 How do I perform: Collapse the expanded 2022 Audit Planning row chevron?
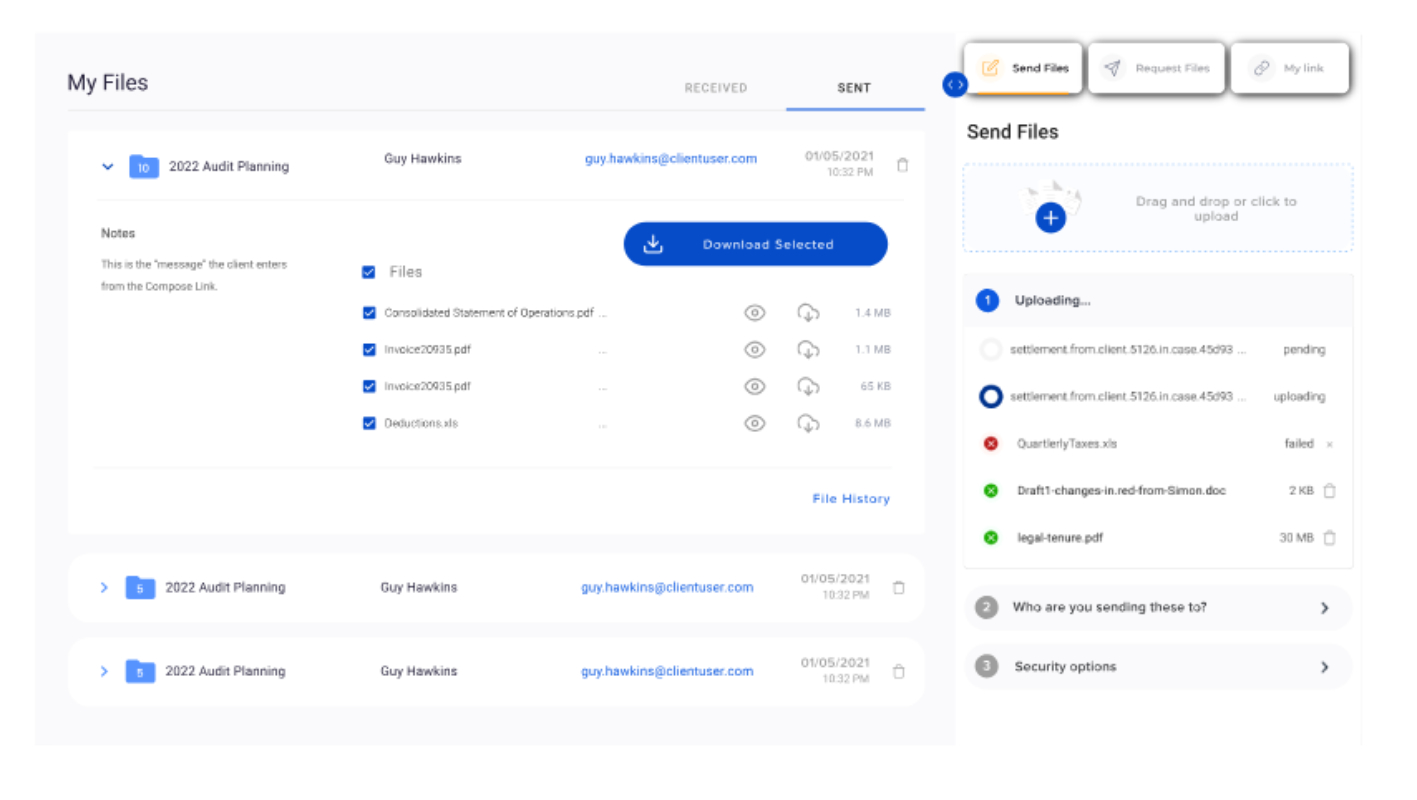pos(108,167)
